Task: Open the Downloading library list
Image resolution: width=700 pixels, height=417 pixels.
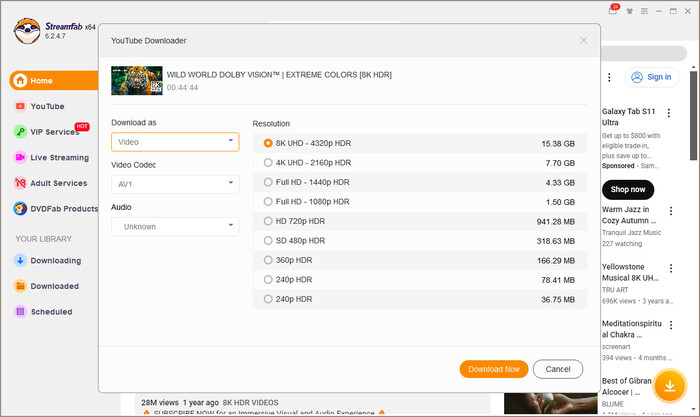Action: [56, 261]
